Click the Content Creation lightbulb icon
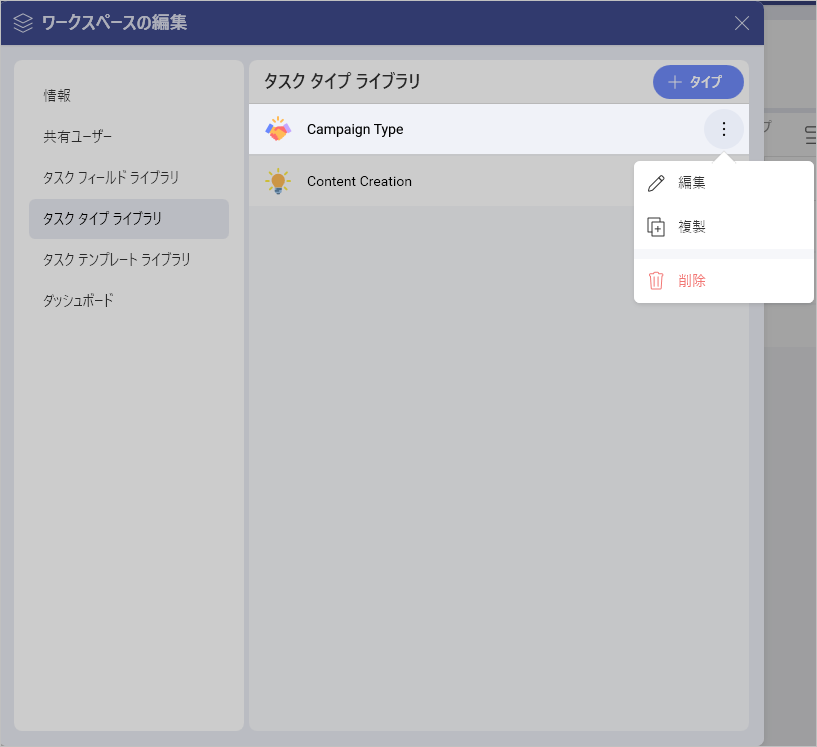This screenshot has height=747, width=817. pyautogui.click(x=278, y=181)
